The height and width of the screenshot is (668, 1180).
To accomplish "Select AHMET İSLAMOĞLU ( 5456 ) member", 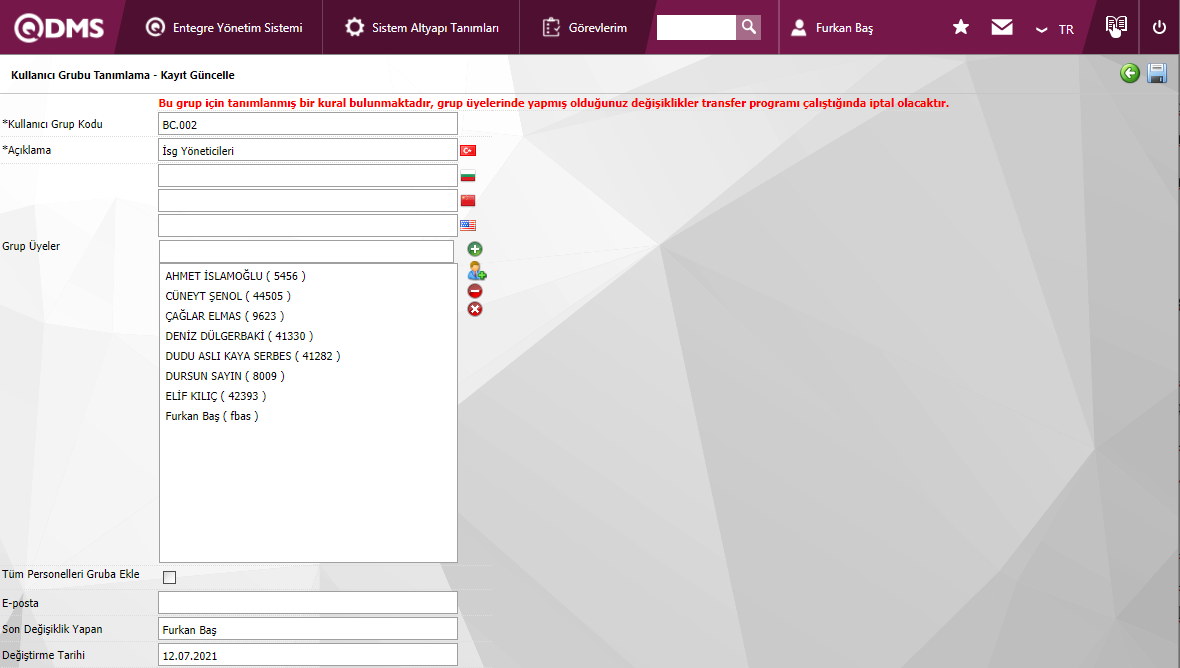I will [x=236, y=276].
